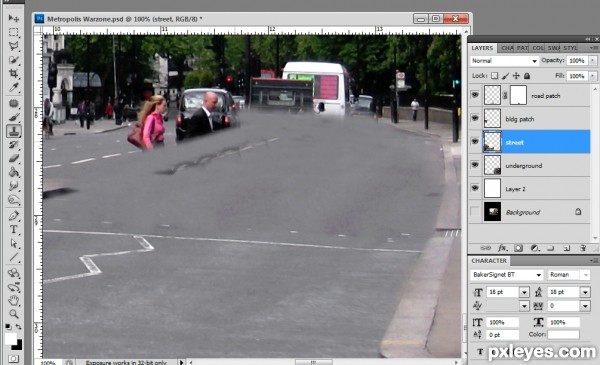
Task: Switch to the STYL styles tab
Action: click(x=570, y=48)
